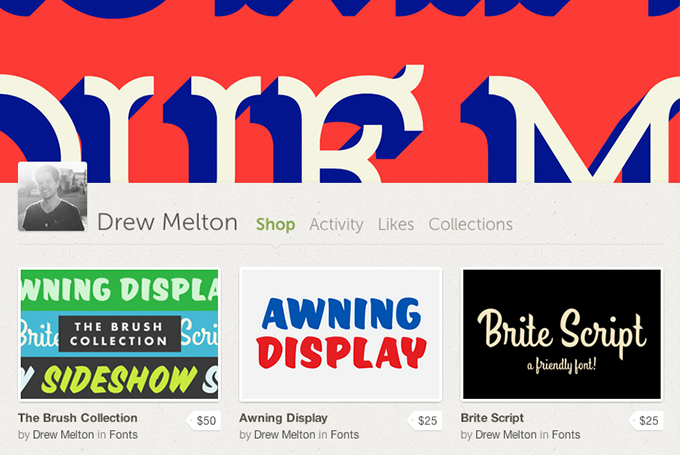Open Fonts category under Brite Script
The height and width of the screenshot is (455, 680).
[566, 435]
